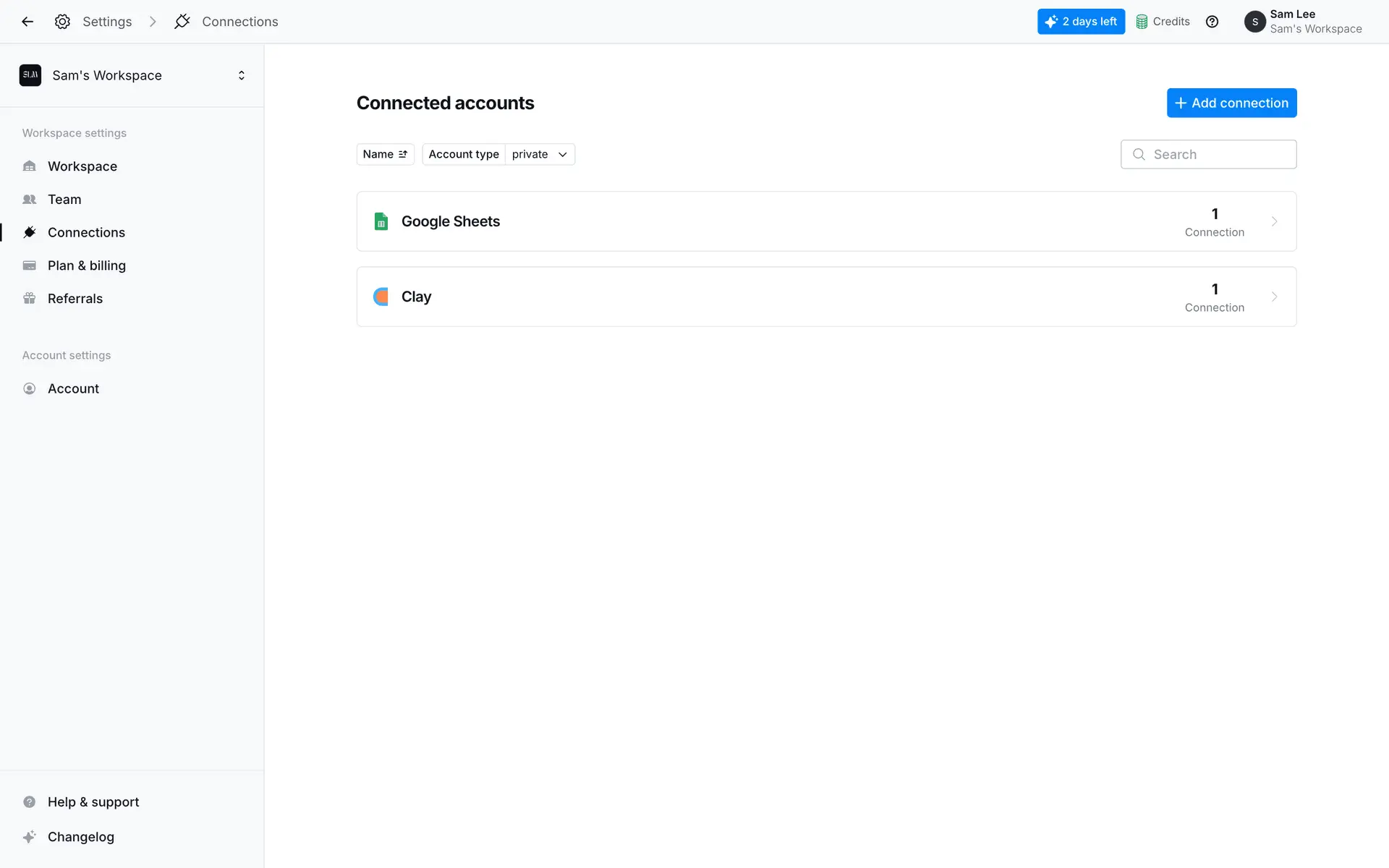
Task: Expand Google Sheets connection chevron
Action: point(1274,221)
